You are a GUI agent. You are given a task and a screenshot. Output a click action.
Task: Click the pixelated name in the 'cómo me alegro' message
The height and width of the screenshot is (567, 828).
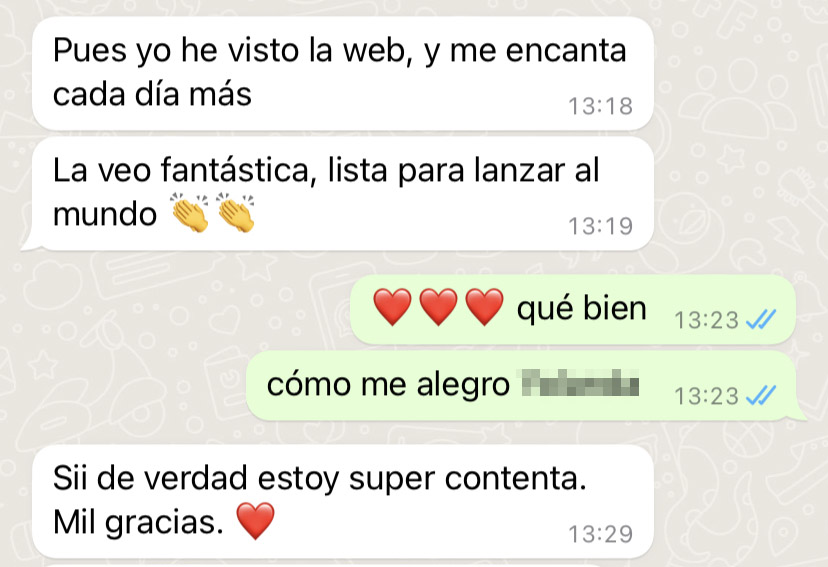point(580,383)
